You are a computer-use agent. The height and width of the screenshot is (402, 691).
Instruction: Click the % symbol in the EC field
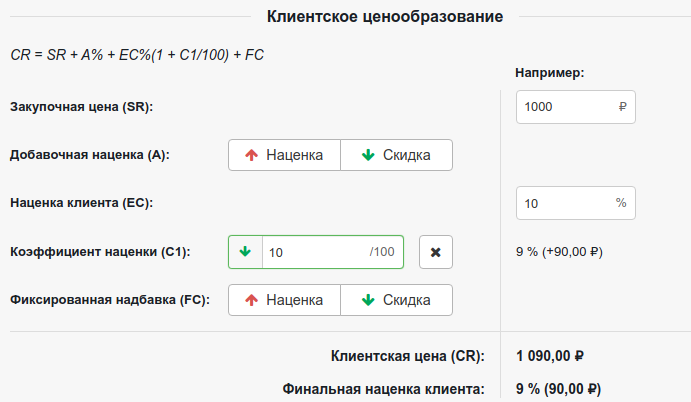(621, 203)
